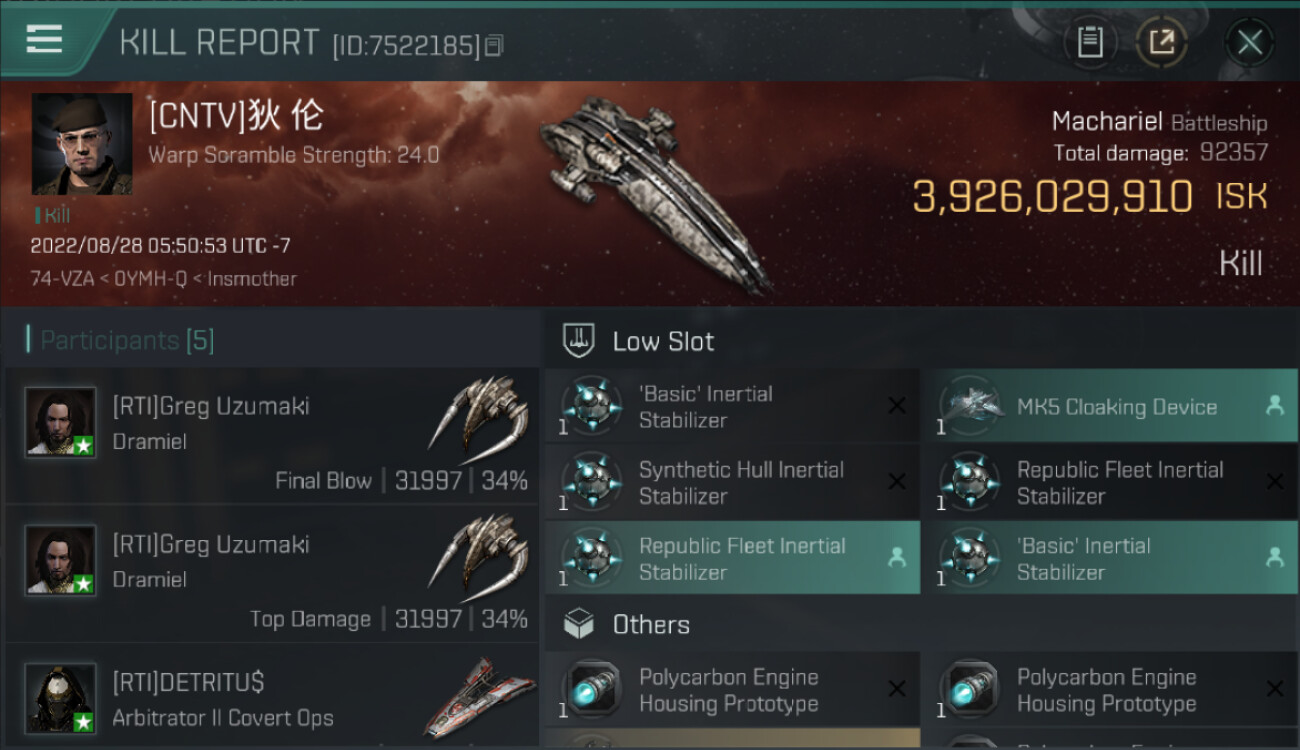This screenshot has height=750, width=1300.
Task: Open the hamburger menu
Action: (44, 41)
